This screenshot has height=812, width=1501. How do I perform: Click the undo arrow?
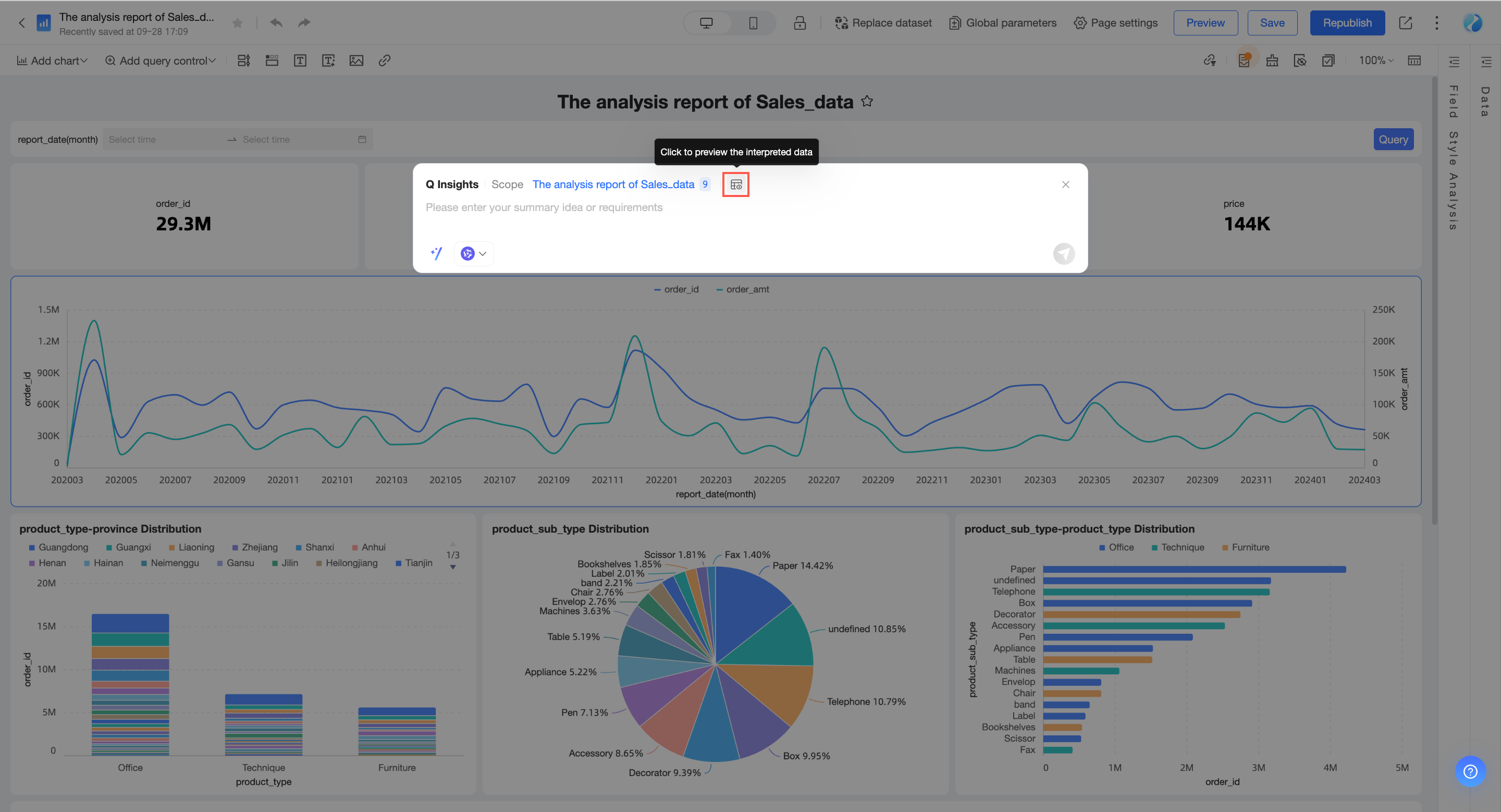[x=276, y=23]
